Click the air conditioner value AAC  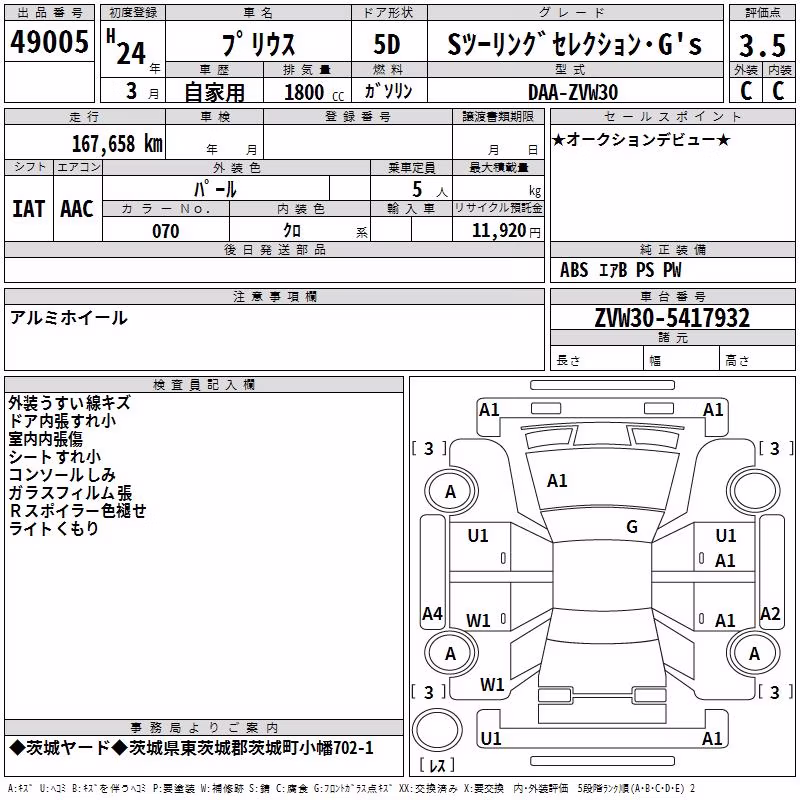coord(77,209)
